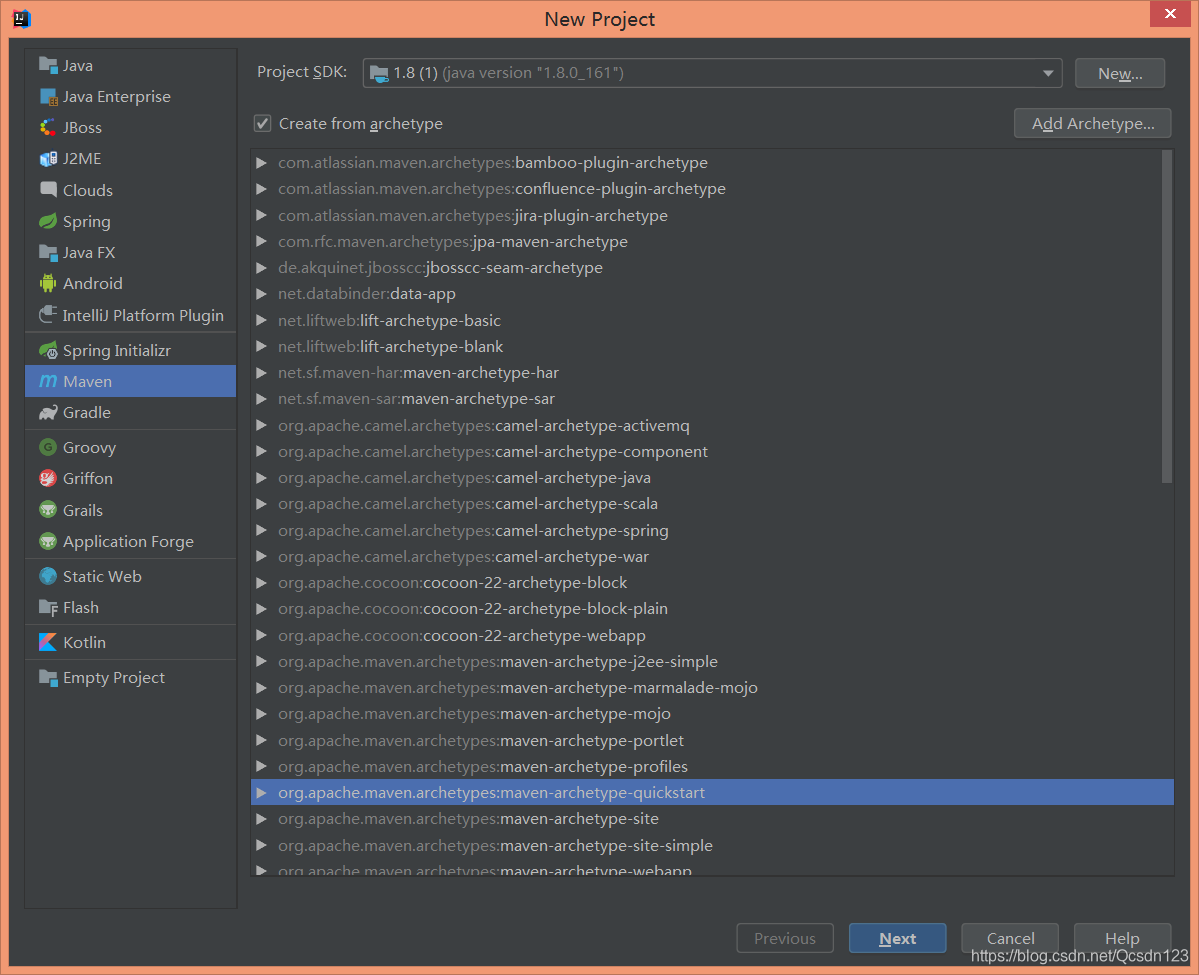Choose the Gradle project category
Image resolution: width=1199 pixels, height=975 pixels.
[x=131, y=413]
